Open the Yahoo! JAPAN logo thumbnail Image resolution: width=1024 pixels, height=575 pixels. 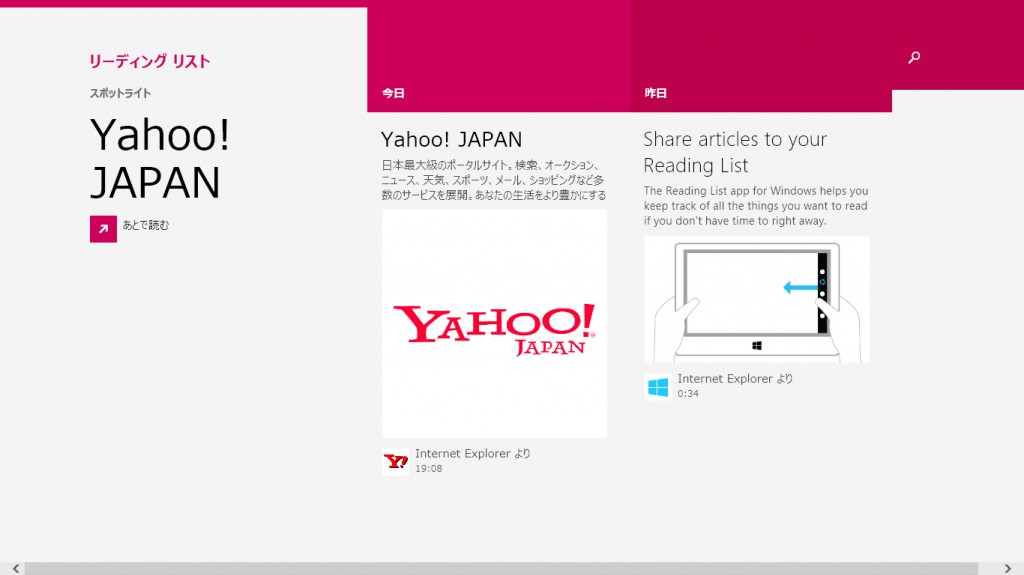(494, 323)
